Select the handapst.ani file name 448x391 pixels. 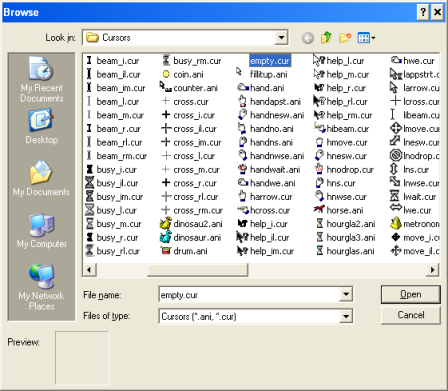coord(275,102)
